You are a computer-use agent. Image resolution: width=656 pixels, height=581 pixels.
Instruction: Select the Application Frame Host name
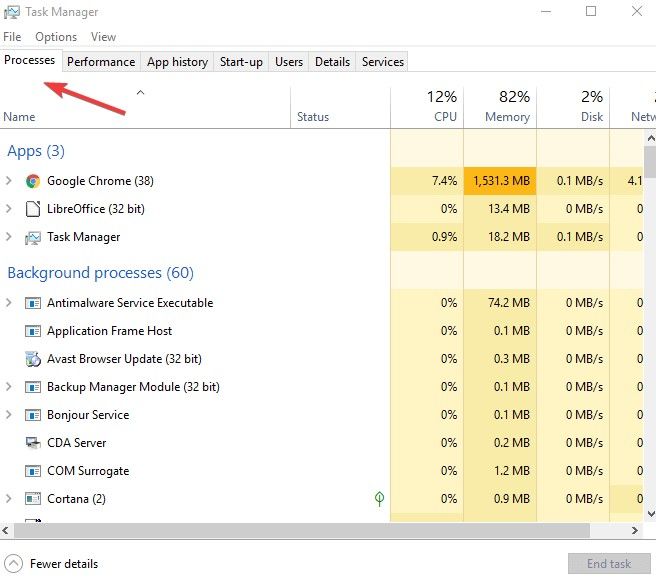point(110,331)
